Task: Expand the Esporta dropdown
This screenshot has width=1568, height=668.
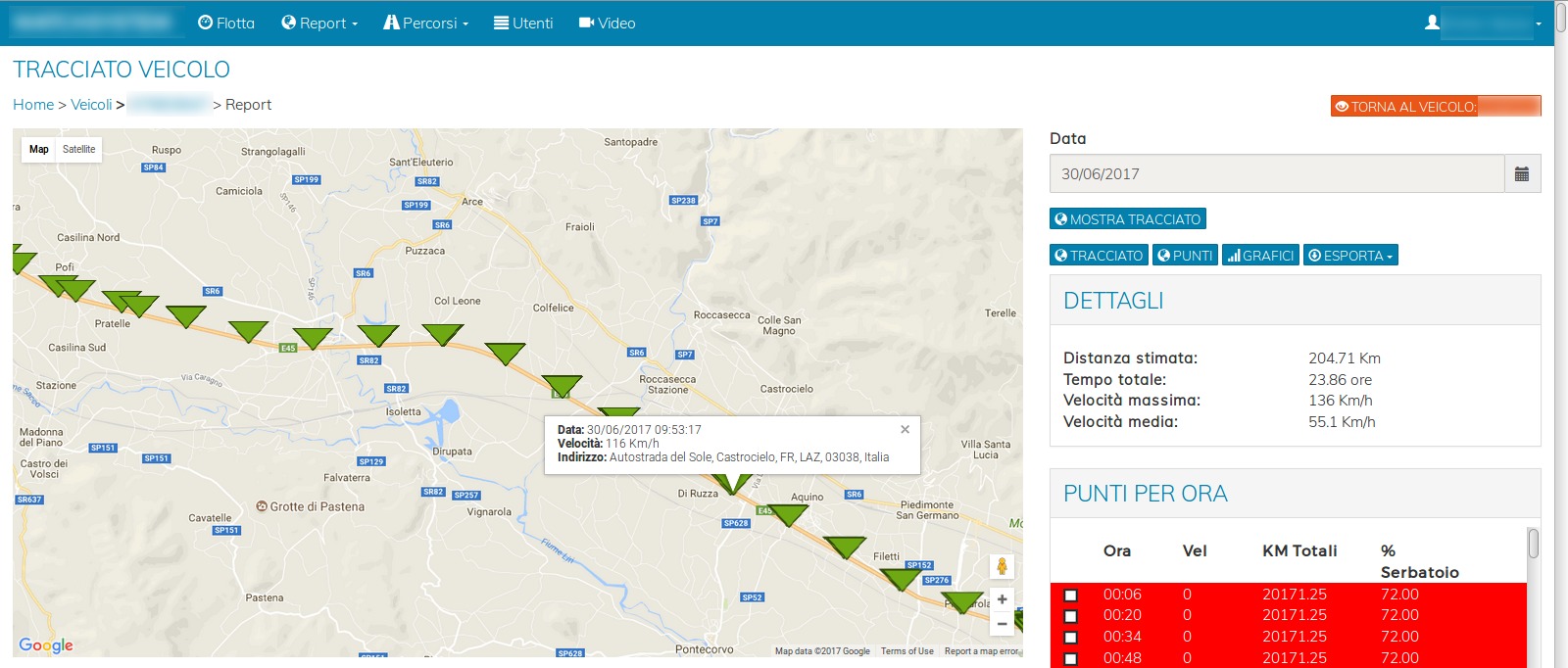Action: [x=1349, y=256]
